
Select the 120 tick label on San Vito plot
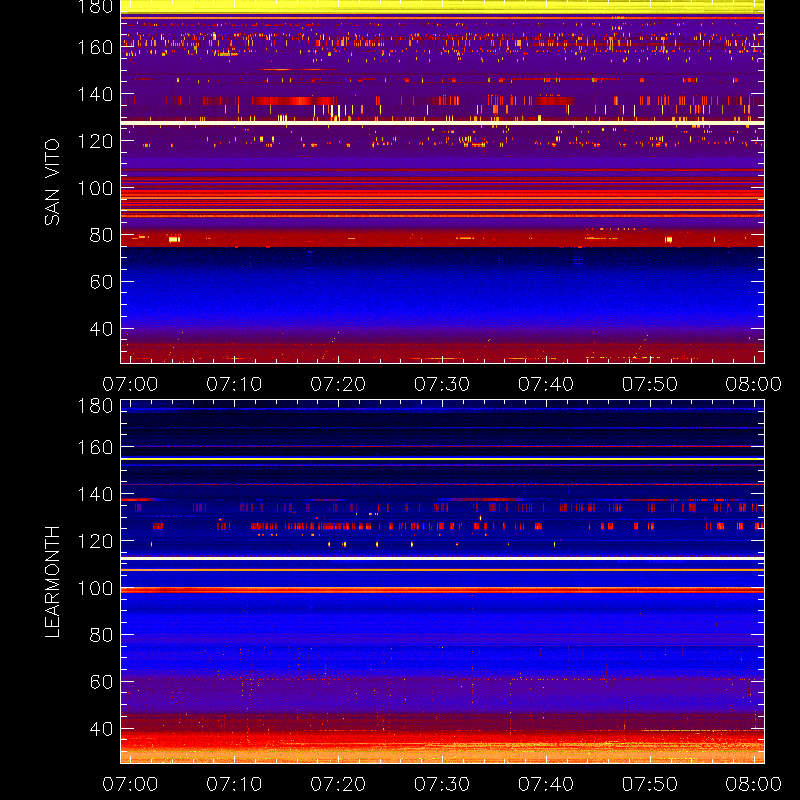tap(95, 141)
